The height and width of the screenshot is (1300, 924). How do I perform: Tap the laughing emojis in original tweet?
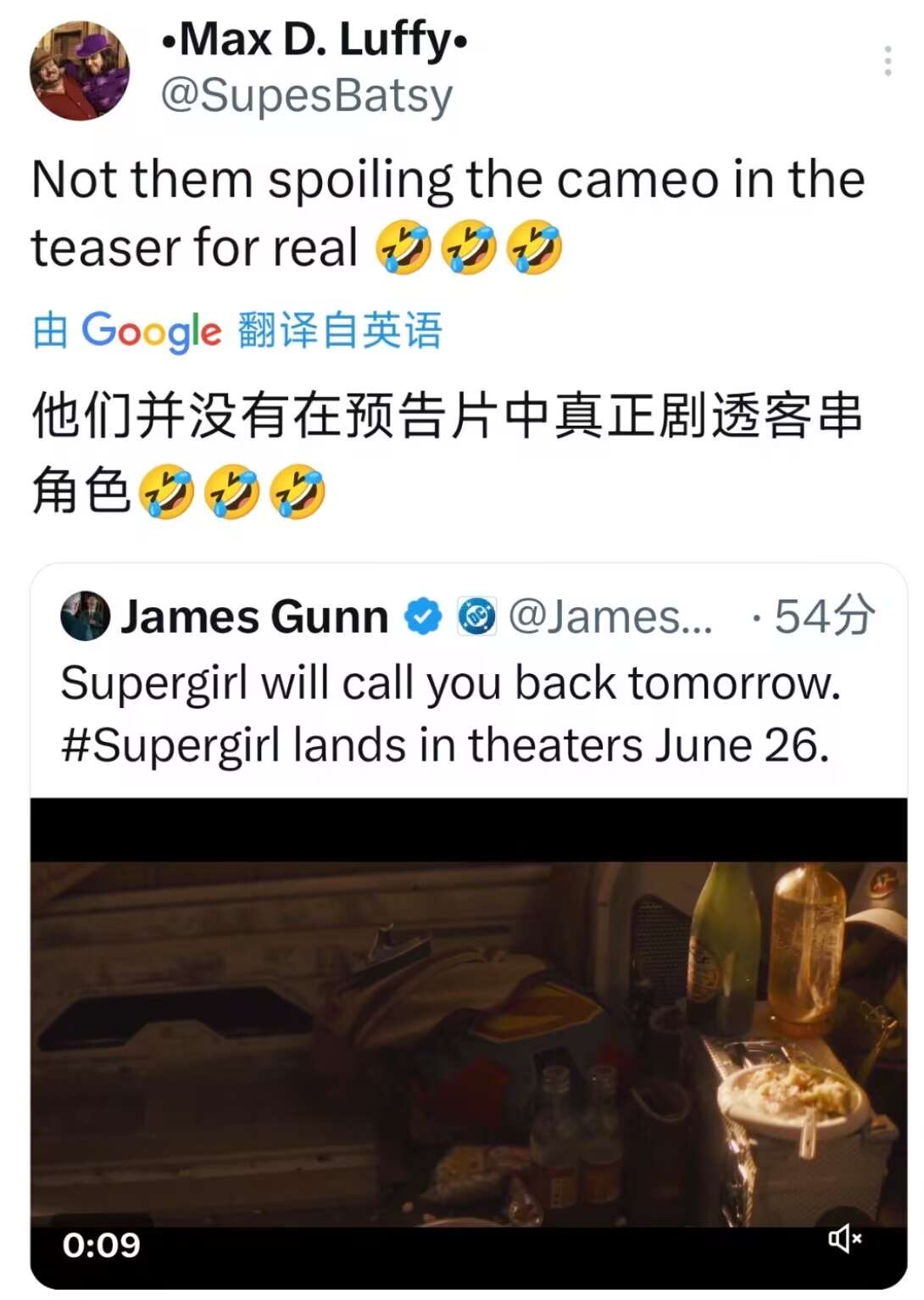pyautogui.click(x=469, y=248)
